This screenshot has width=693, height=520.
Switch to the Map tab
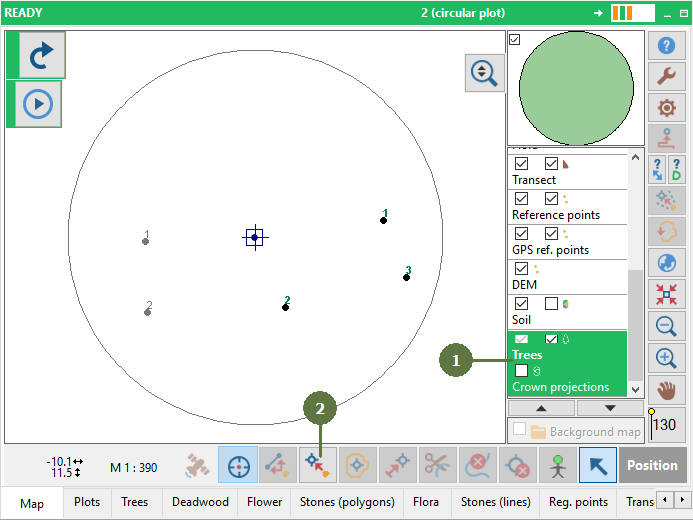(32, 503)
